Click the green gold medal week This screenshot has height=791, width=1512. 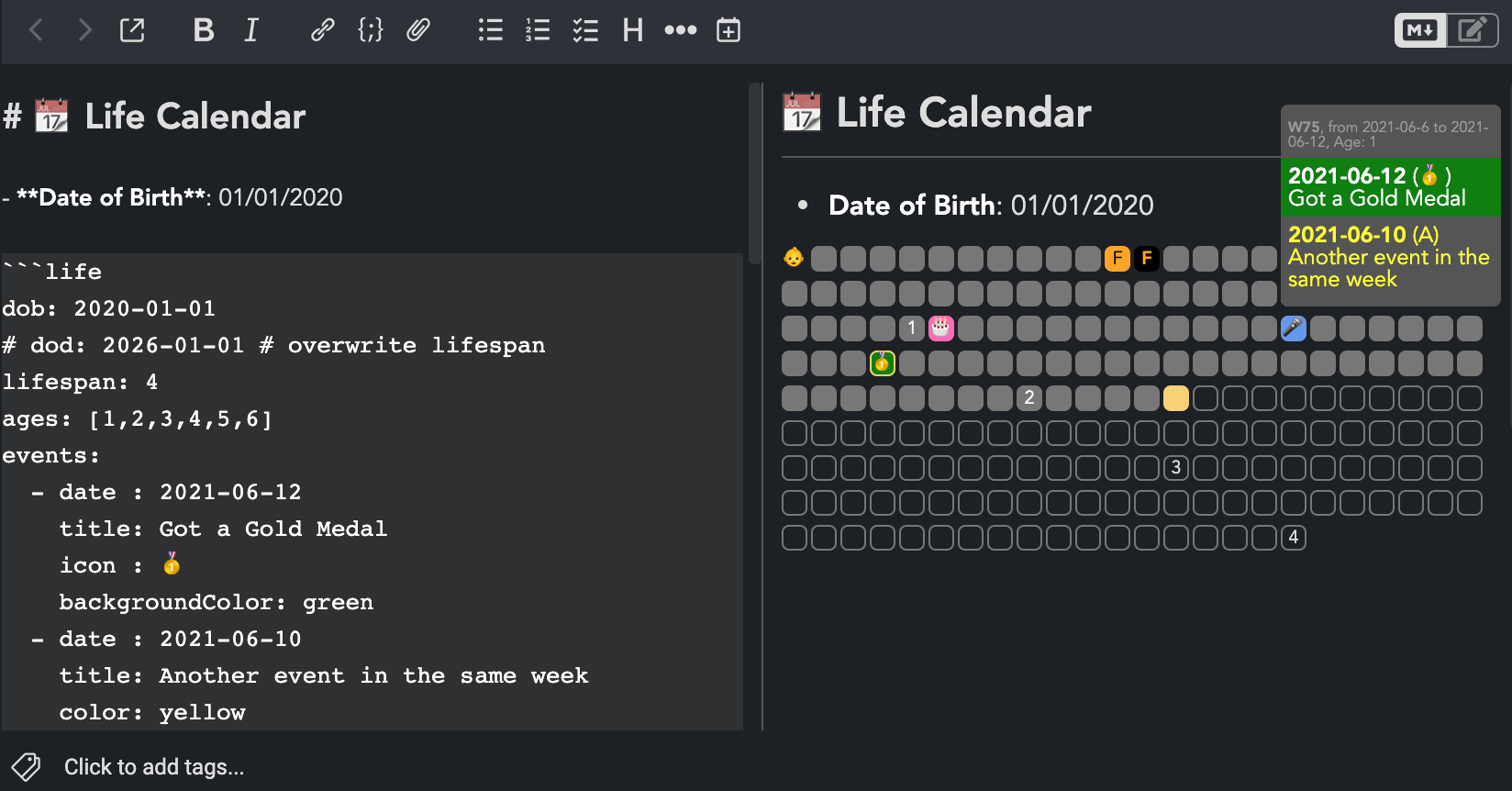pyautogui.click(x=882, y=362)
